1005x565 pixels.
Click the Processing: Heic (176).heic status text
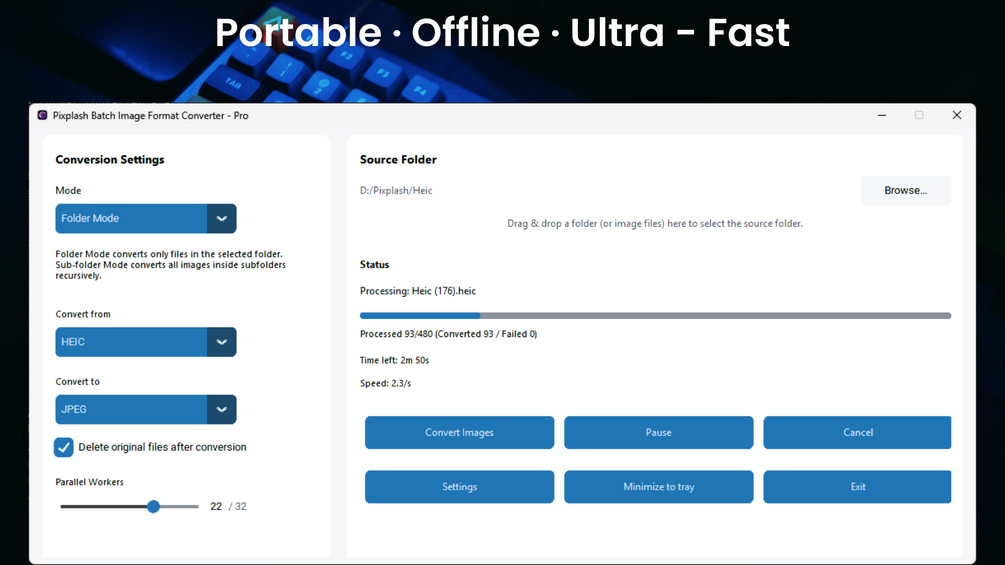point(418,291)
